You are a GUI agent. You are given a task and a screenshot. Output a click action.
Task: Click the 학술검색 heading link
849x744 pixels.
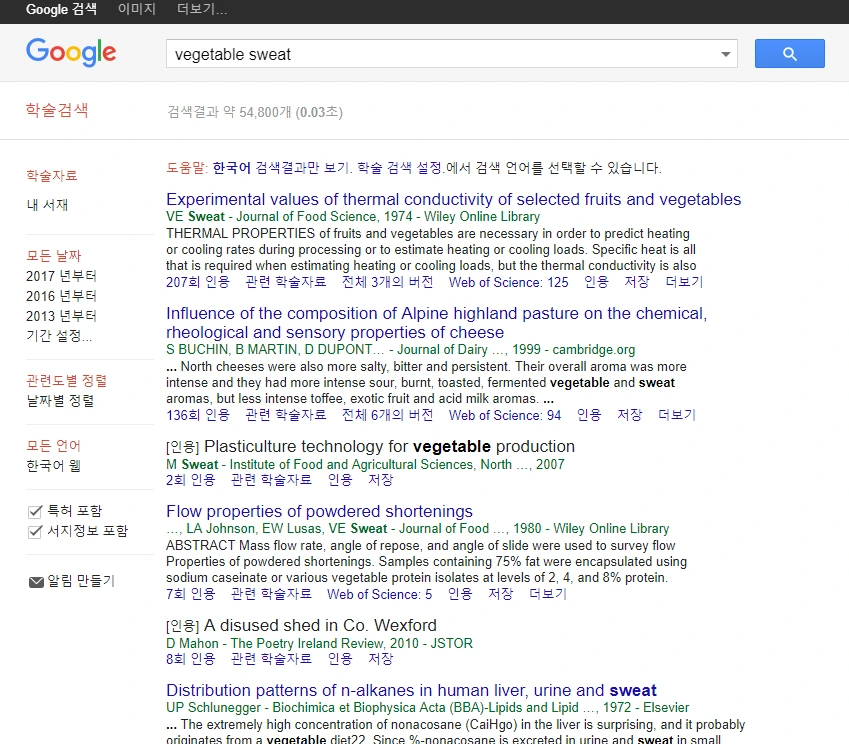tap(57, 110)
